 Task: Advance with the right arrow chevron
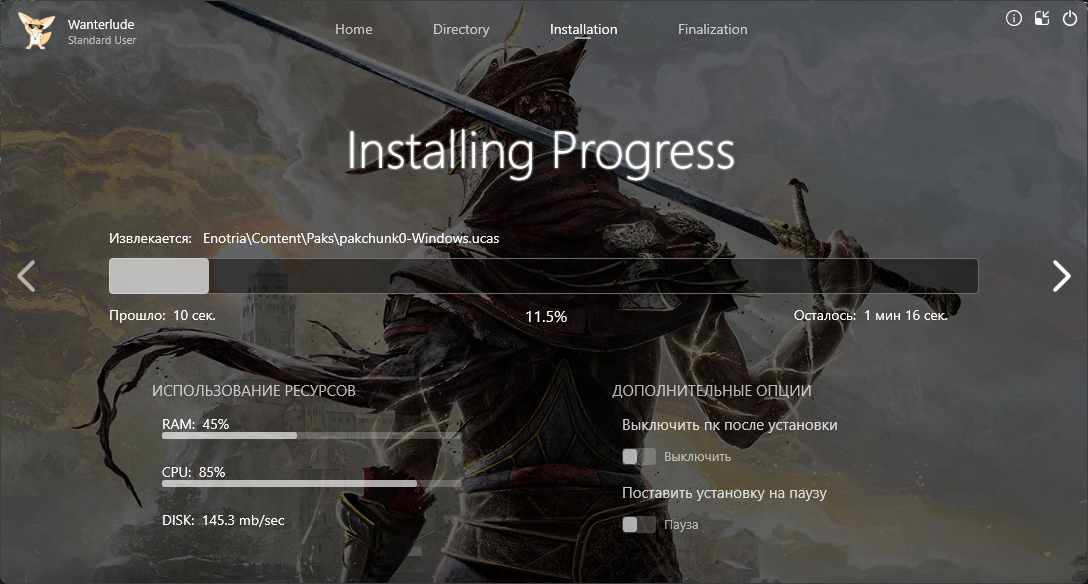(x=1061, y=276)
